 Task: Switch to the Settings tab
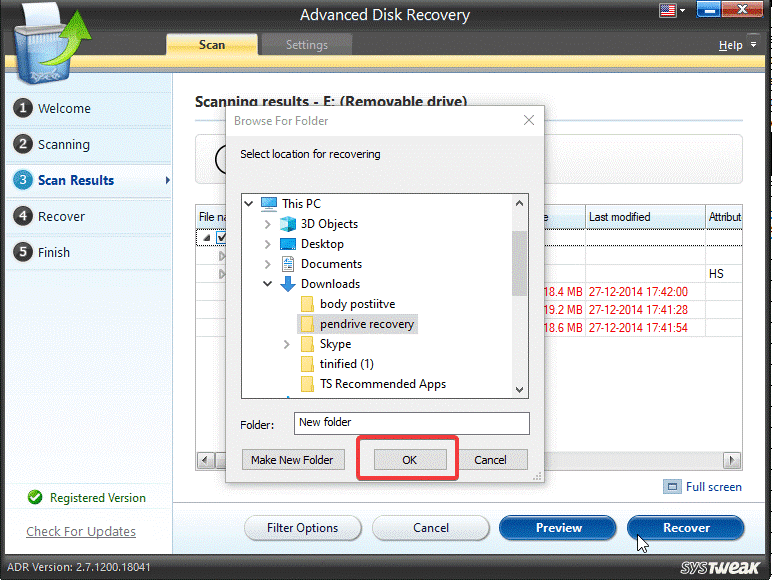tap(307, 45)
